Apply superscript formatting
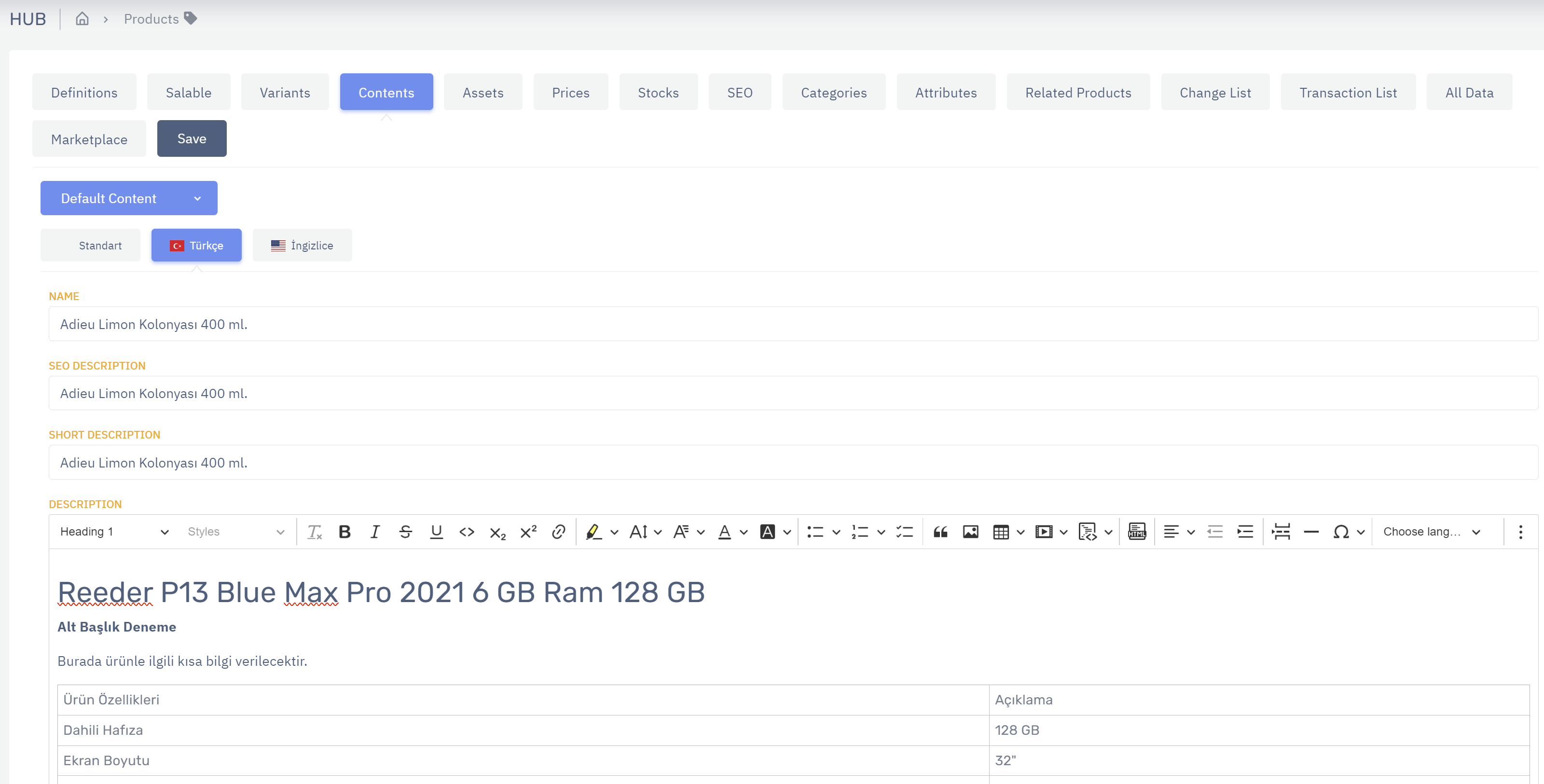1544x784 pixels. point(528,532)
